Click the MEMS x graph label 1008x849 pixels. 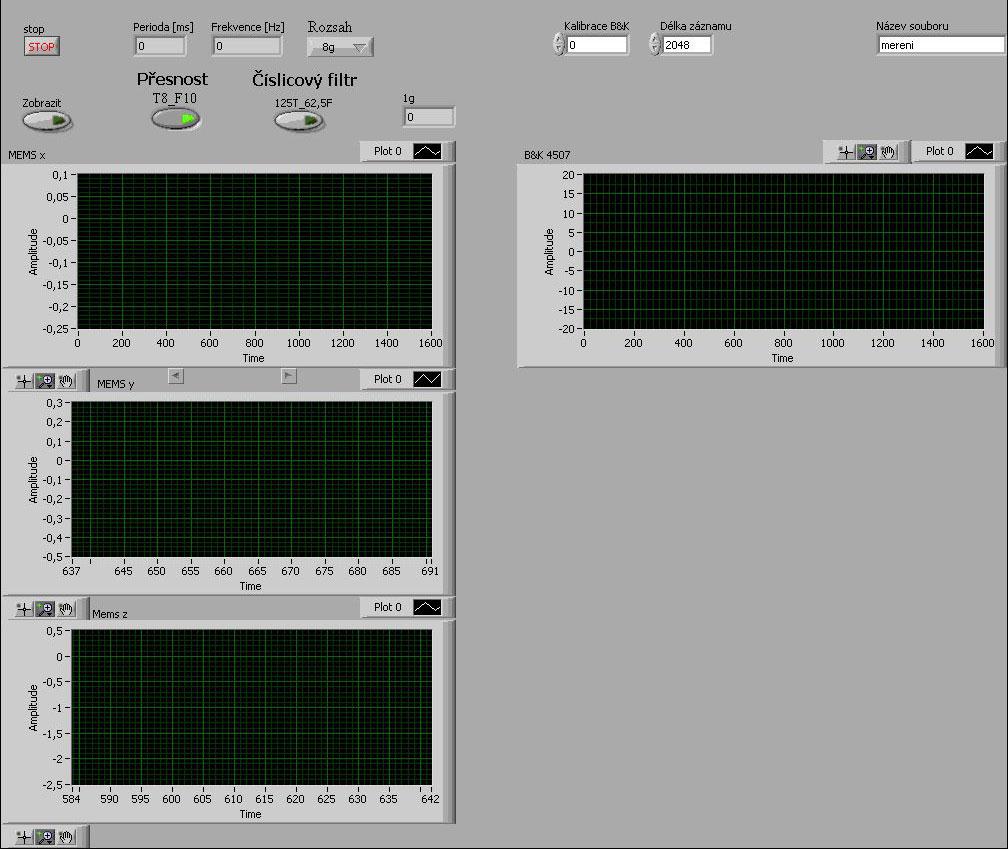(x=27, y=155)
